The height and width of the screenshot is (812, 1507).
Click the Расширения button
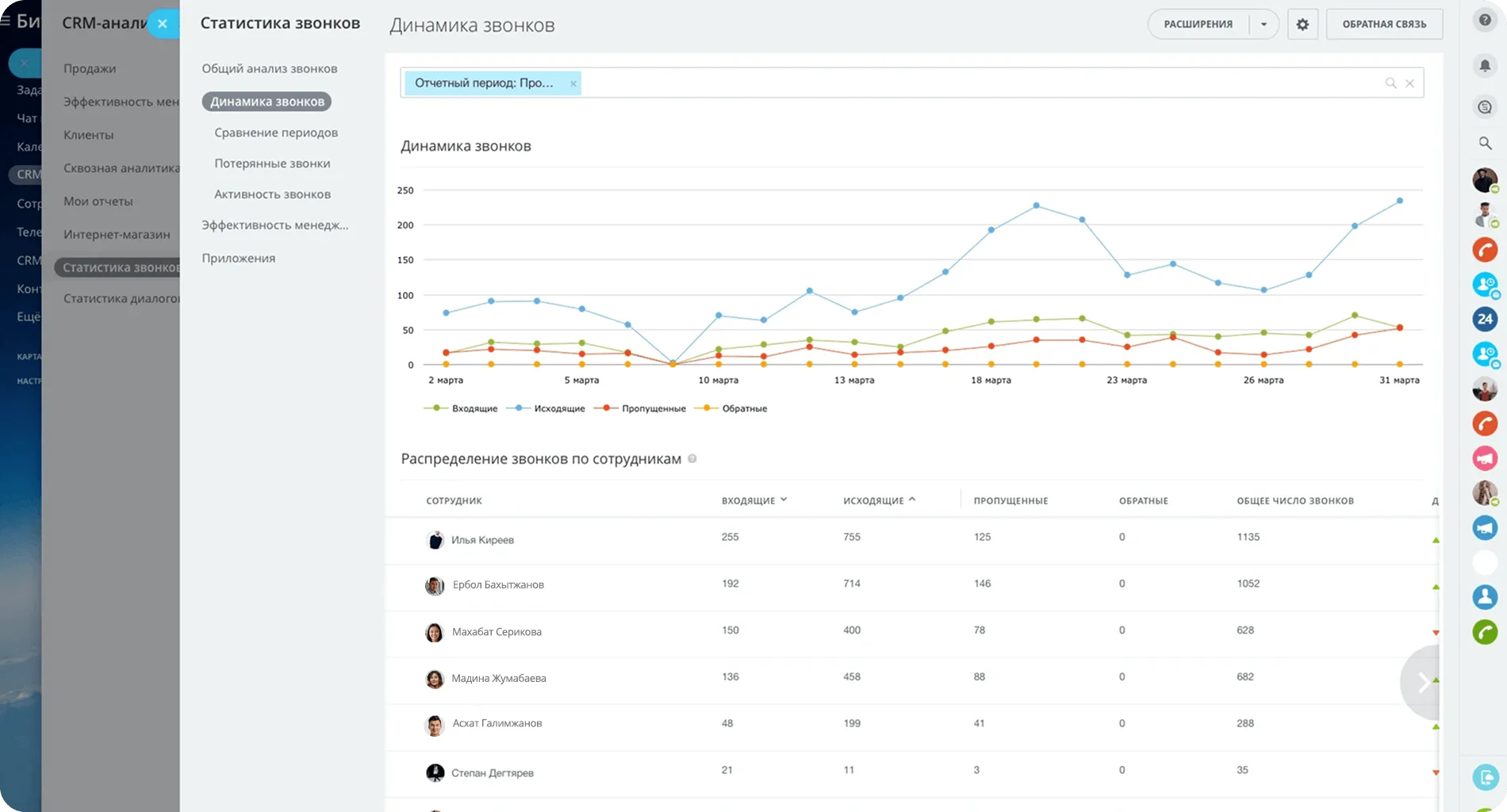[1198, 25]
